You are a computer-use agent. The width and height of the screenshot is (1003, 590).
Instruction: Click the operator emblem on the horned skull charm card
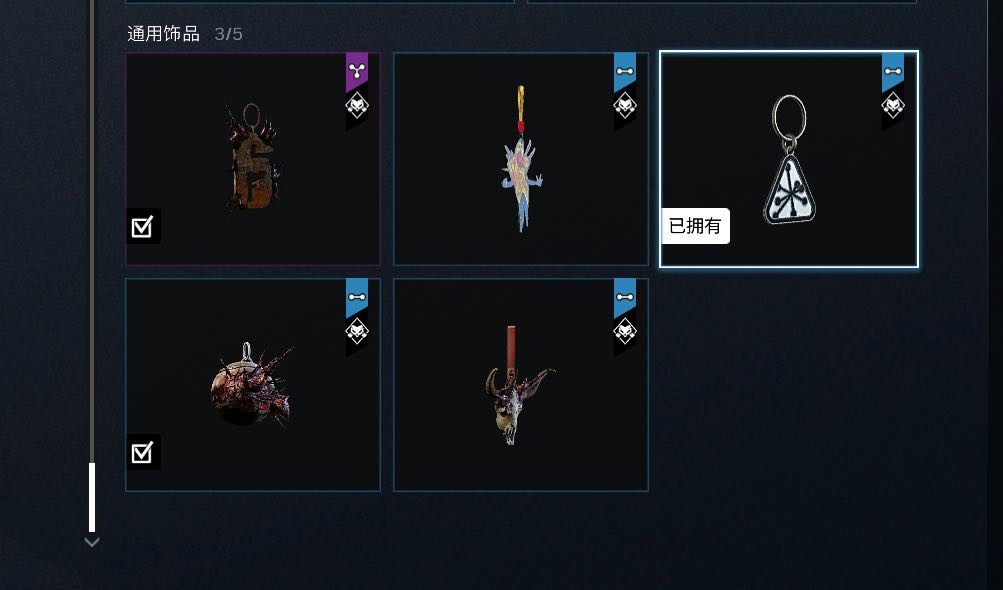tap(625, 331)
